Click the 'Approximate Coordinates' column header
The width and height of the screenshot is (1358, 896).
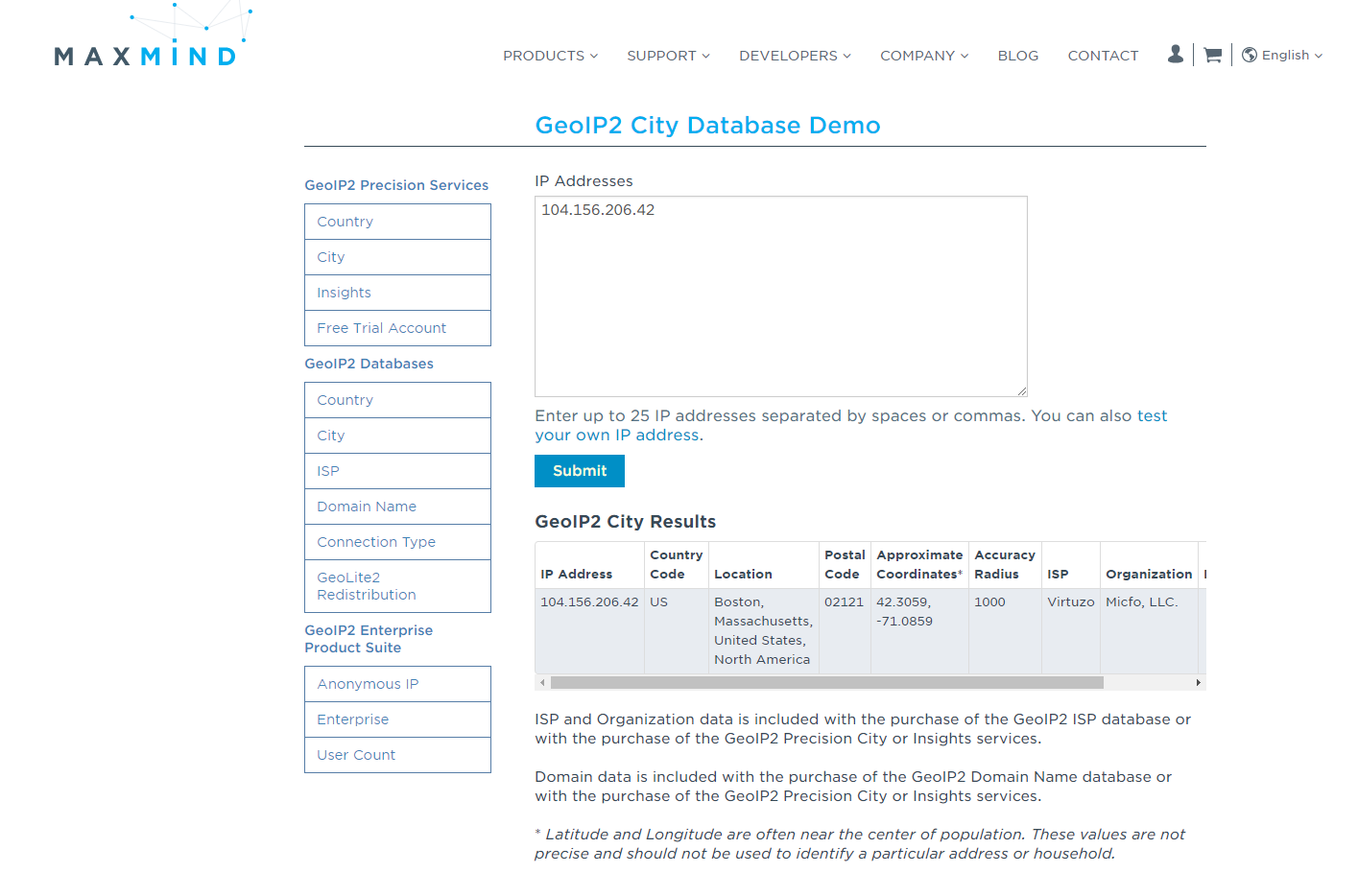click(x=919, y=565)
